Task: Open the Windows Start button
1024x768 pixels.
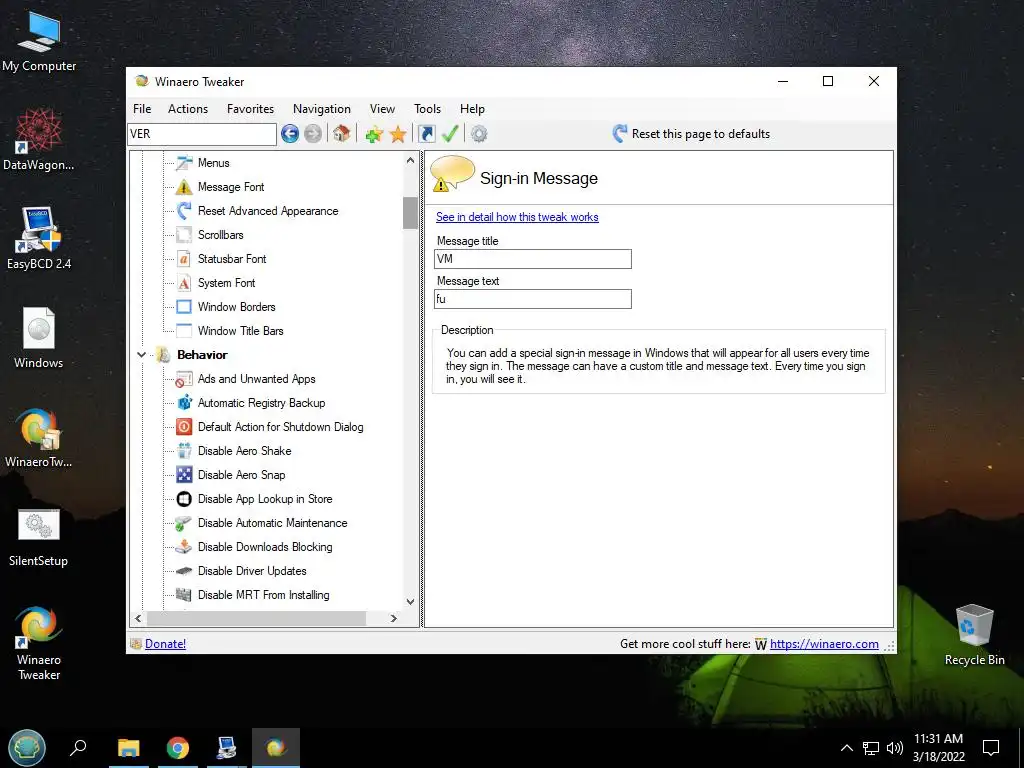Action: 27,748
